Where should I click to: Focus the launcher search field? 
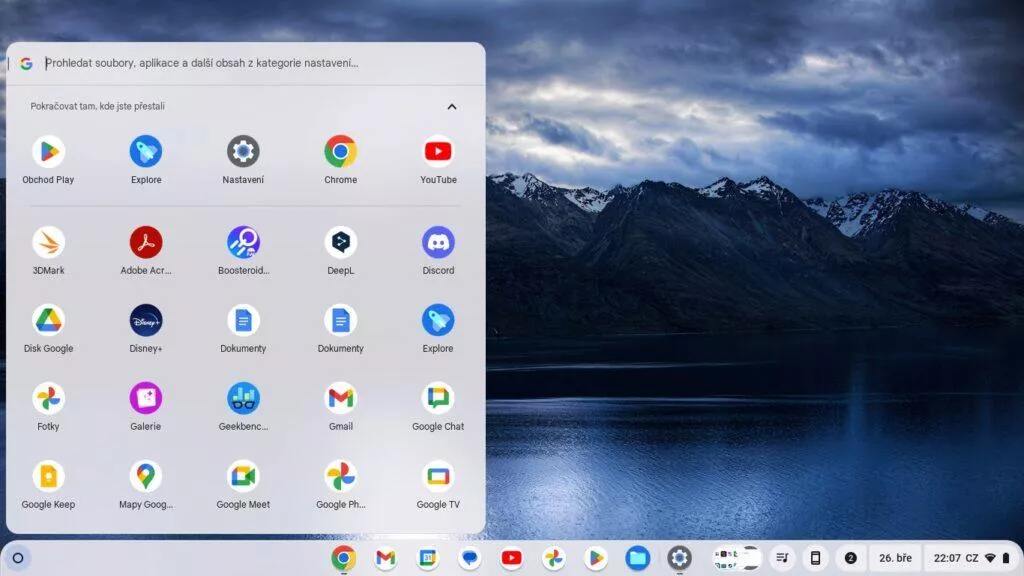pos(246,63)
